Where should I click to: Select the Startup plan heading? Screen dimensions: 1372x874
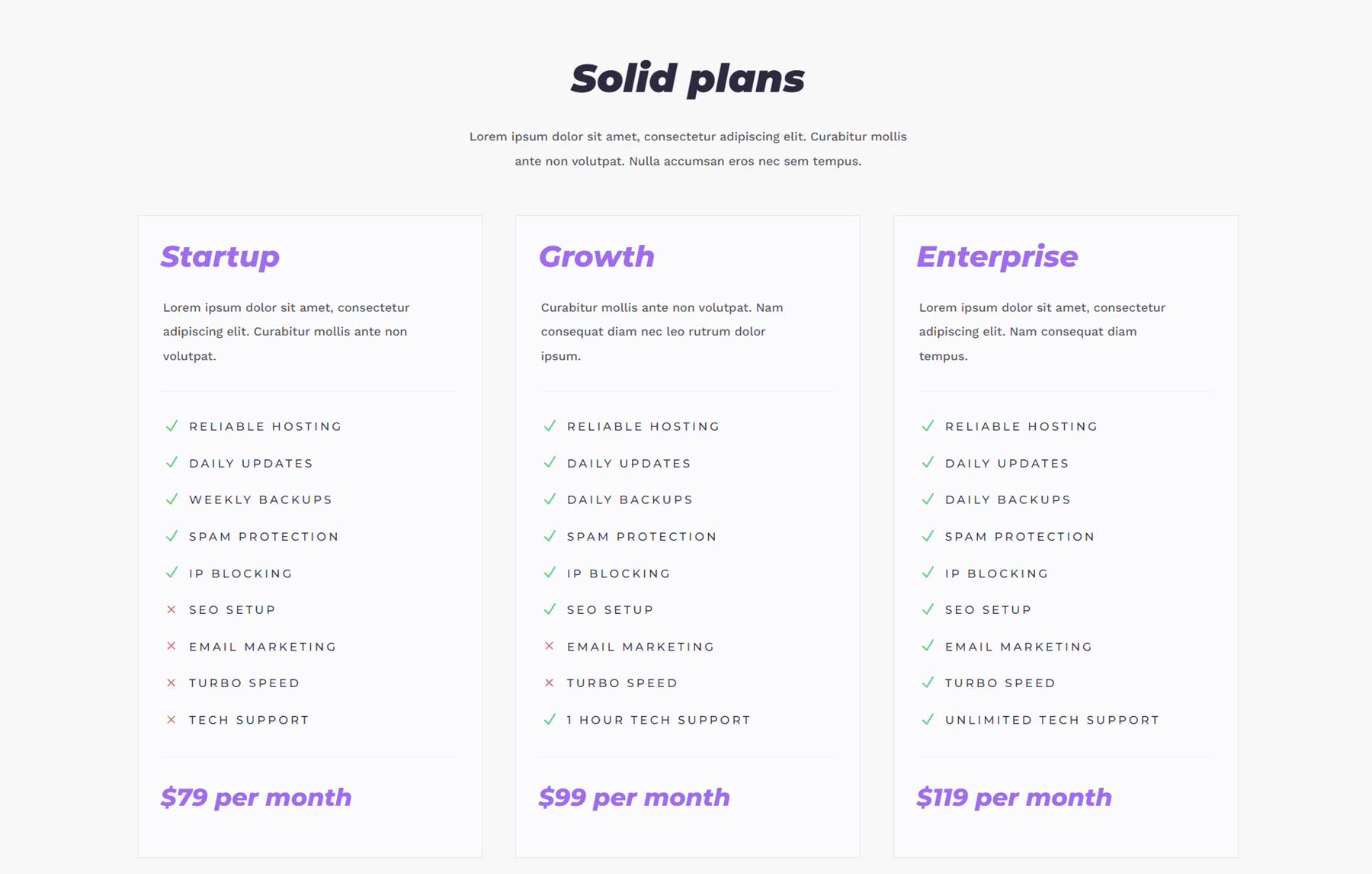click(x=220, y=257)
